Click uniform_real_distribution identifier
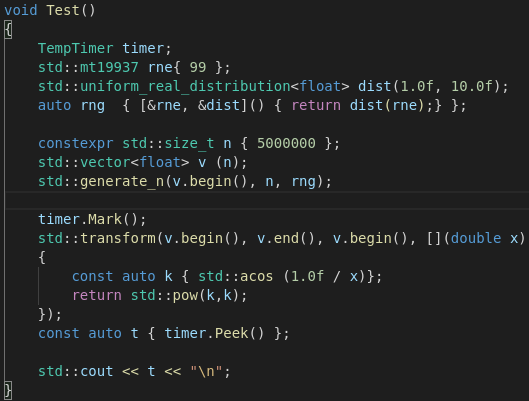Image resolution: width=529 pixels, height=401 pixels. point(185,87)
